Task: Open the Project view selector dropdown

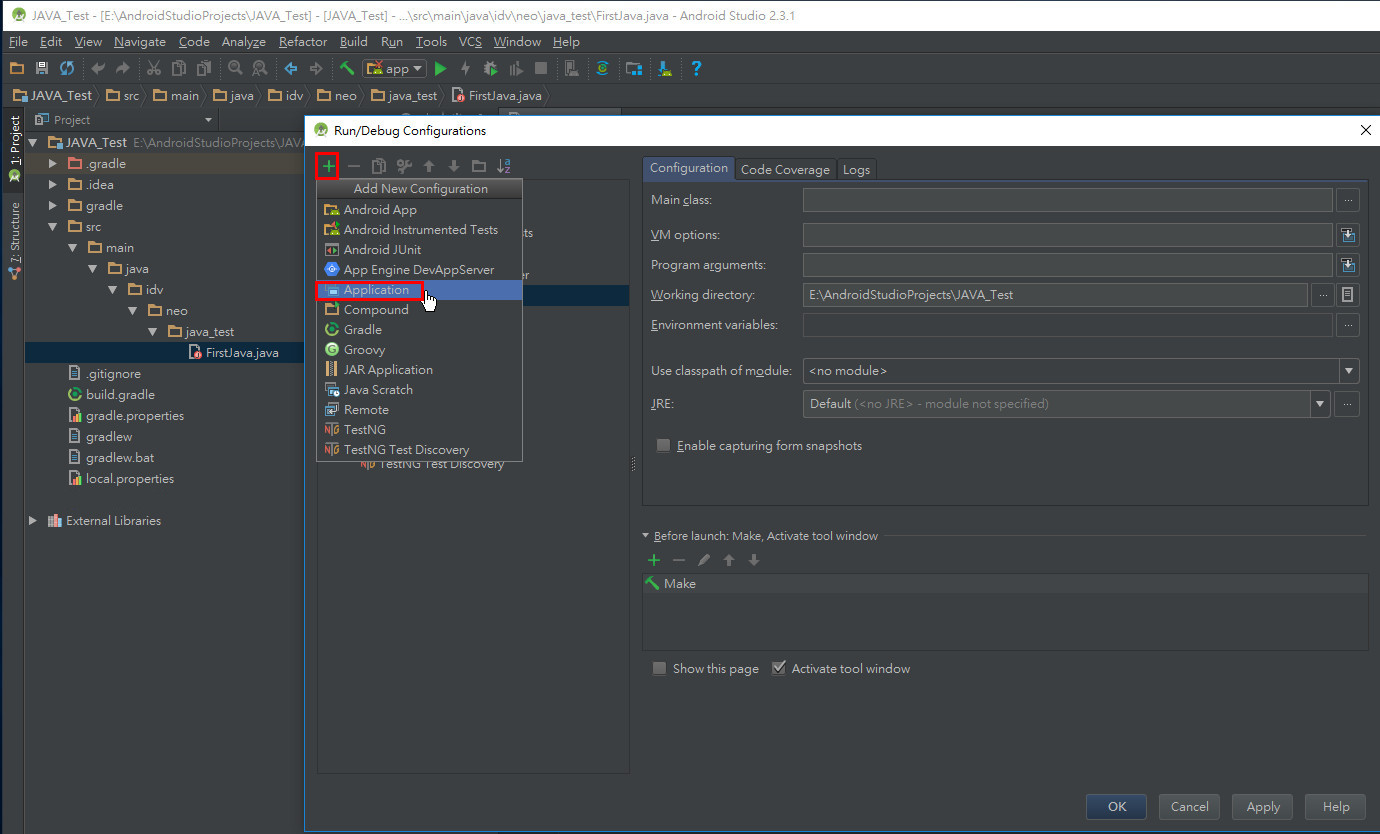Action: [x=124, y=120]
